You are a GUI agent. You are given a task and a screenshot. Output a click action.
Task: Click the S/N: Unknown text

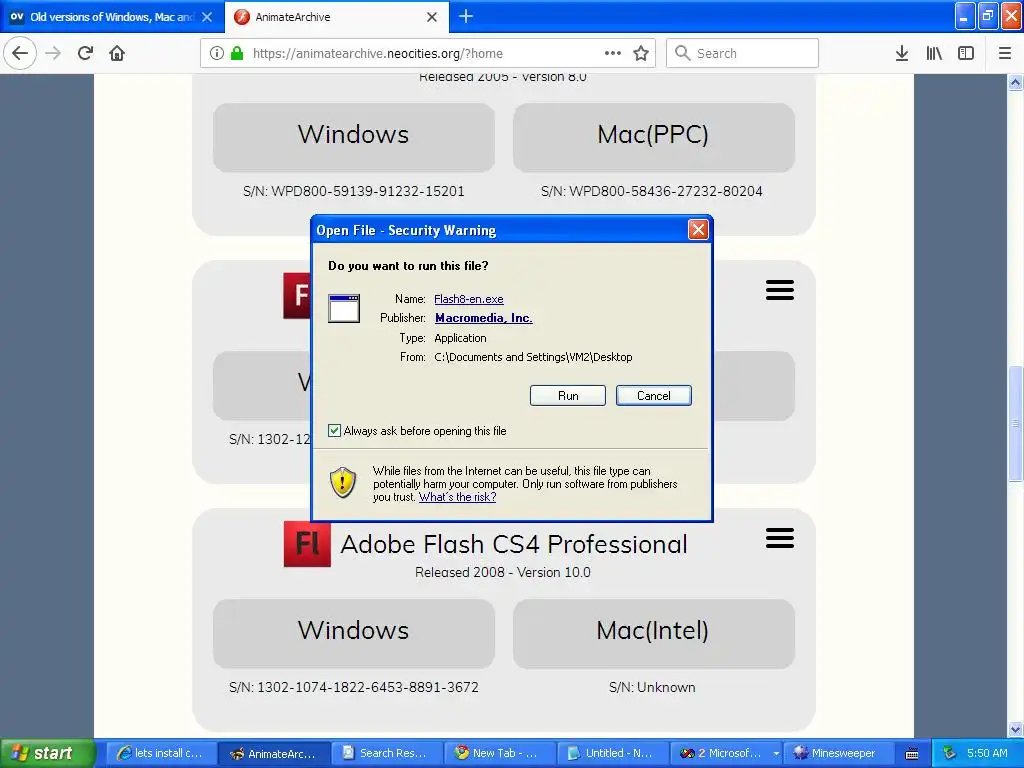point(652,687)
